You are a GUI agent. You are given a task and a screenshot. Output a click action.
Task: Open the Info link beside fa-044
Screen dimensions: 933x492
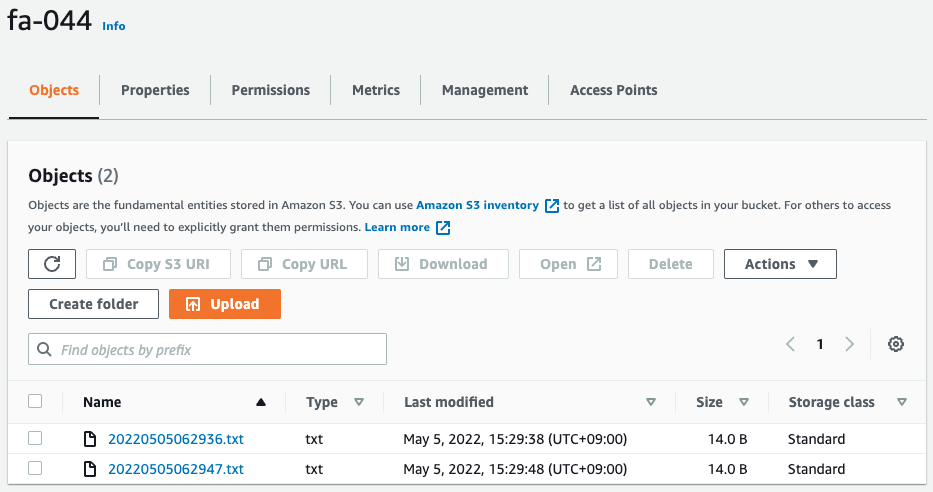[x=114, y=26]
